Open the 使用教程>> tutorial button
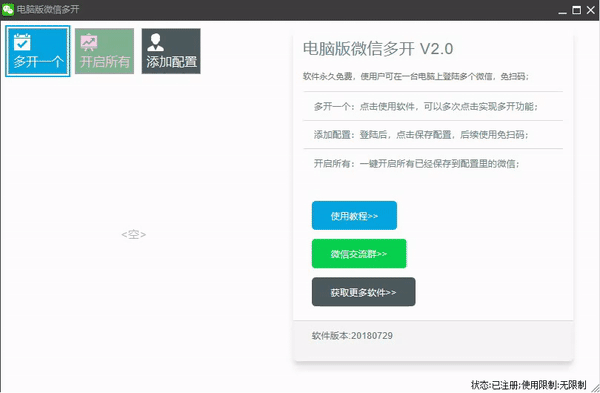Screen dimensions: 600x393 [354, 215]
